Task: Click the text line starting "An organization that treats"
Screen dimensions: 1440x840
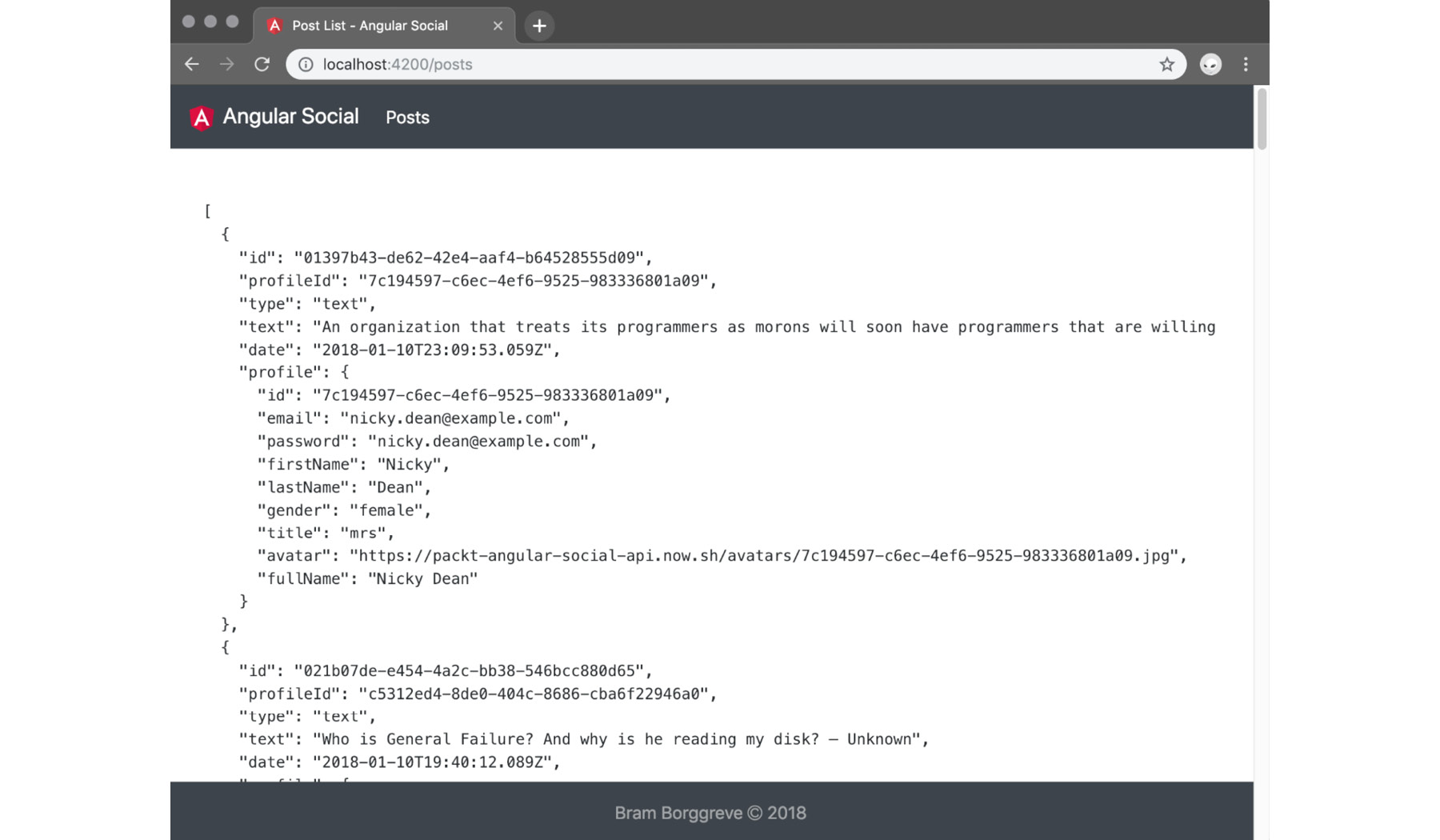Action: pyautogui.click(x=727, y=327)
